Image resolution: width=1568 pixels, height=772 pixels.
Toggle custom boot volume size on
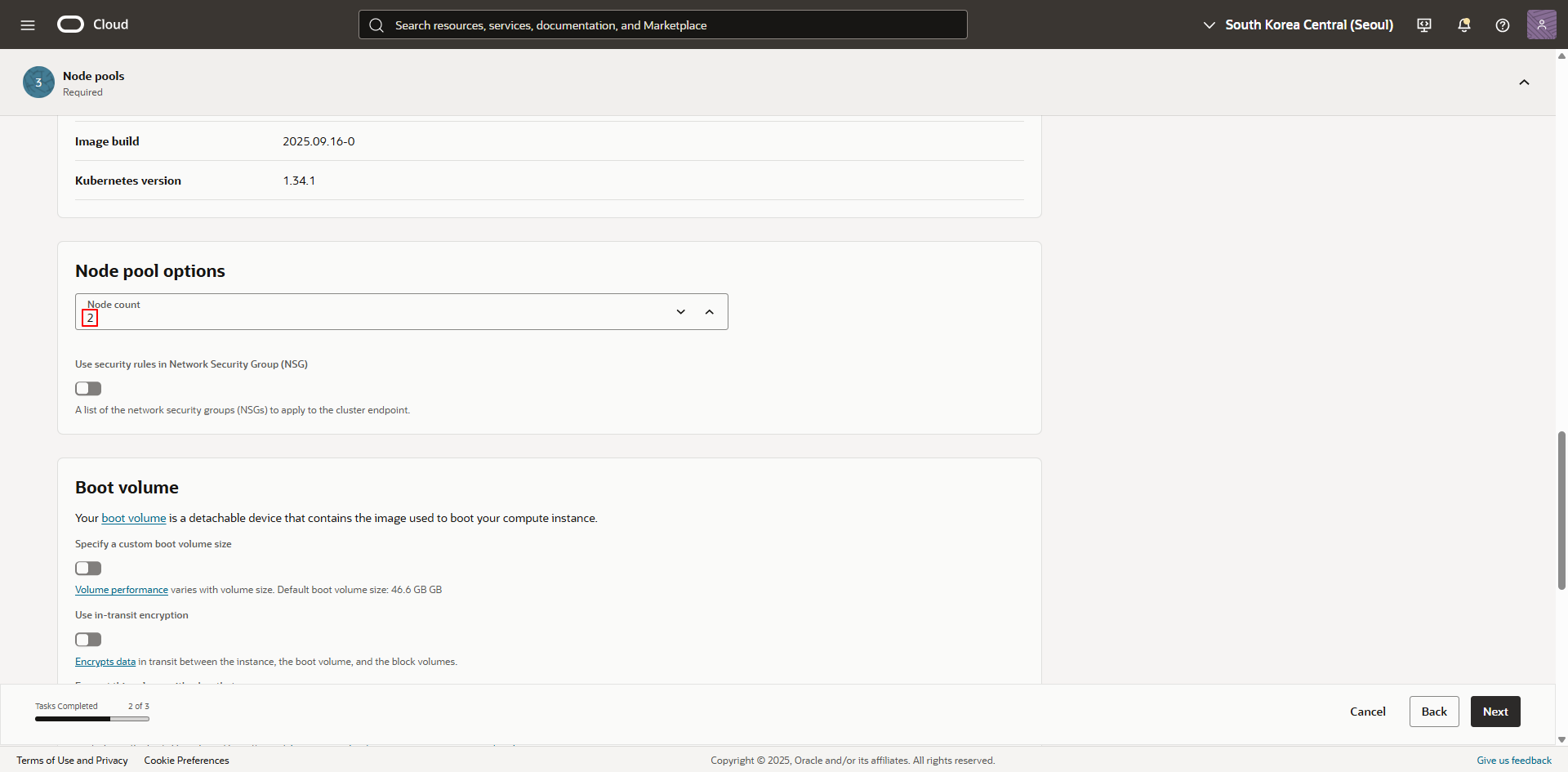[88, 569]
